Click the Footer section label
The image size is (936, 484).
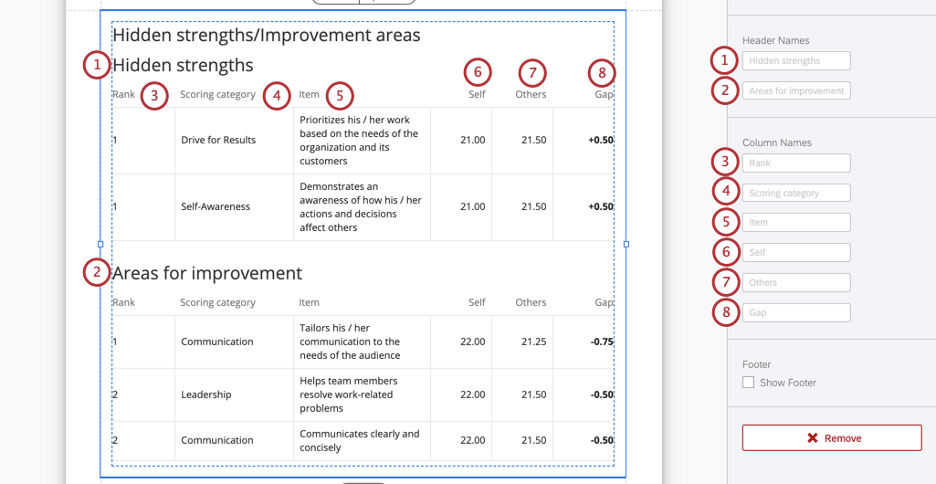[x=756, y=364]
